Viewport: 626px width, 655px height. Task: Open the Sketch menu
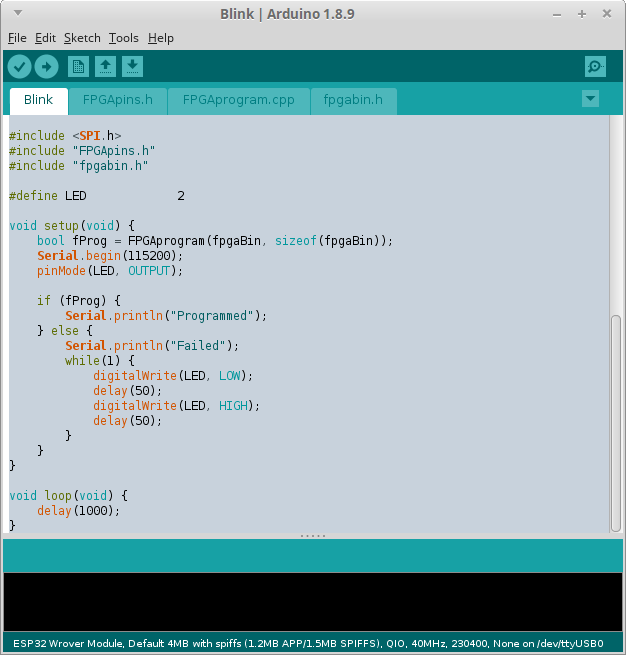[x=82, y=38]
